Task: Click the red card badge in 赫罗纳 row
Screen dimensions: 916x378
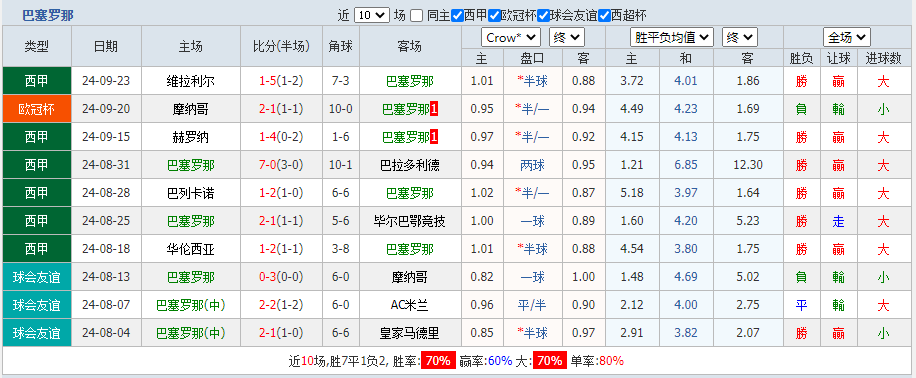Action: click(434, 137)
